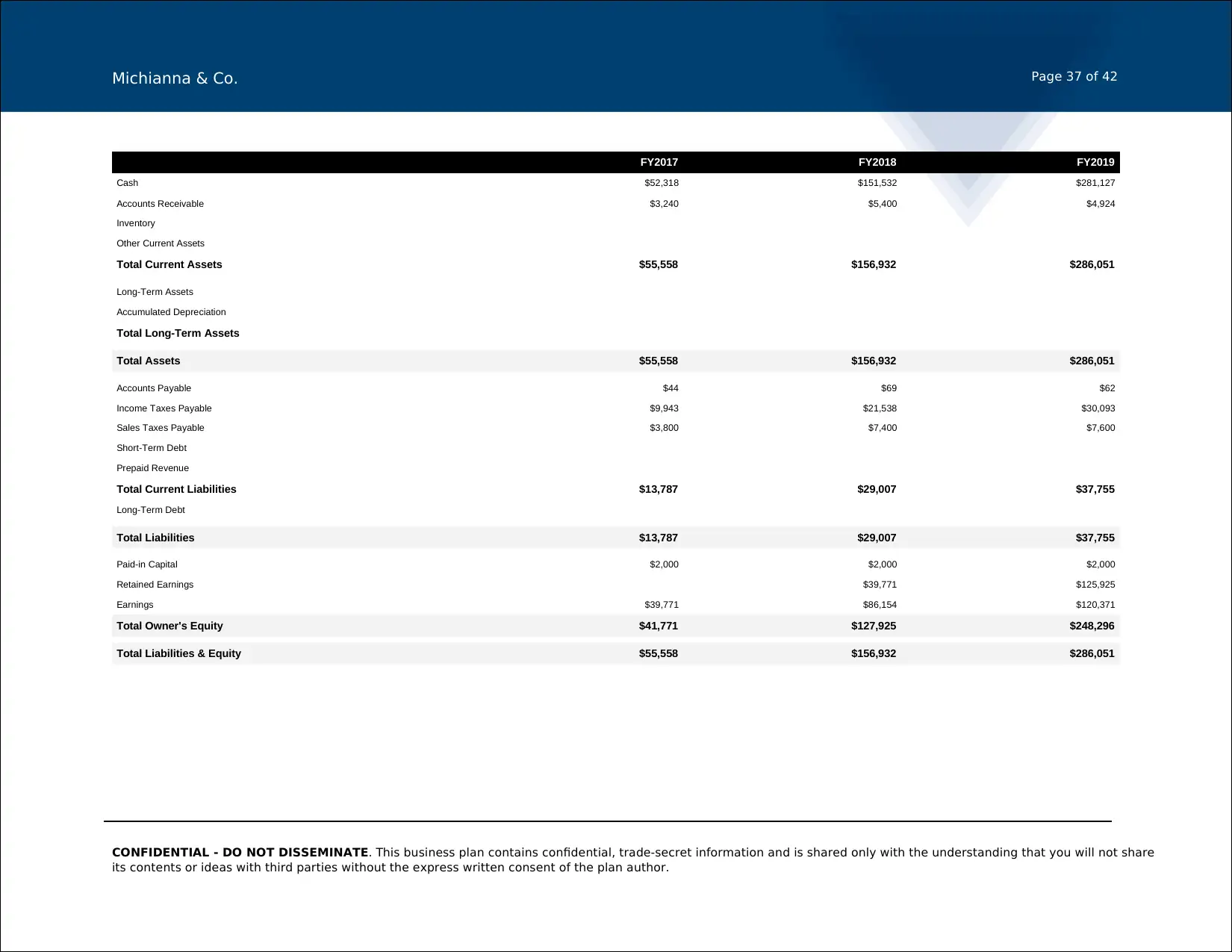Viewport: 1232px width, 952px height.
Task: Select Retained Earnings value $125,925
Action: (x=1095, y=585)
